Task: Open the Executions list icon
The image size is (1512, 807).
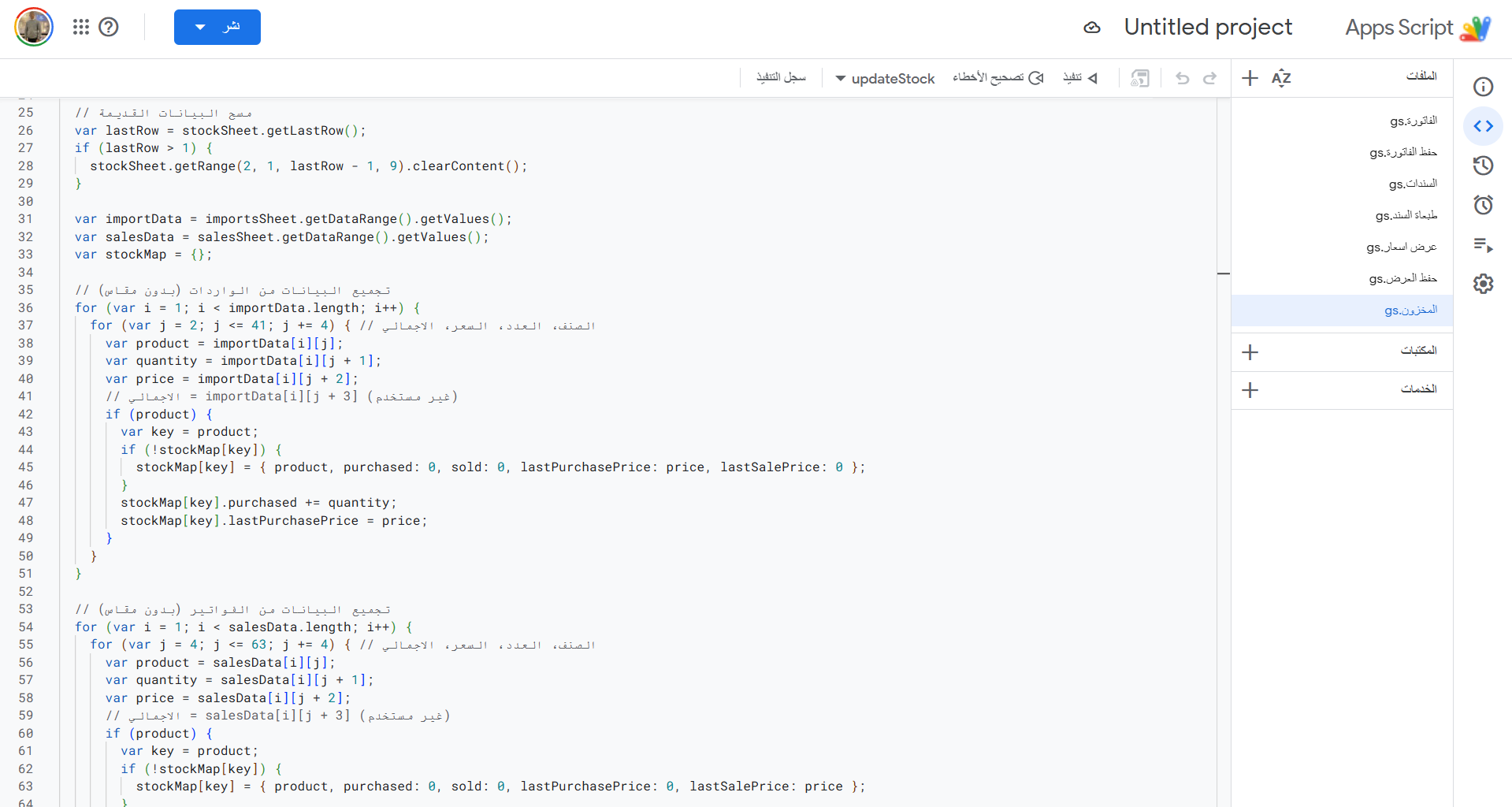Action: (1483, 245)
